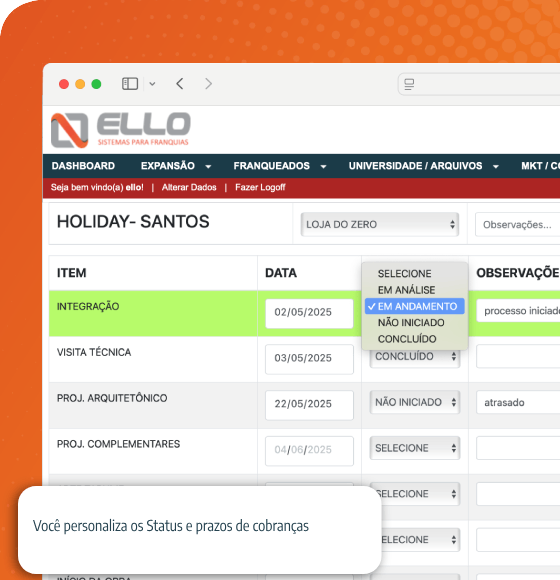Open status dropdown for PROJ. COMPLEMENTARES
The image size is (560, 580).
coord(415,448)
